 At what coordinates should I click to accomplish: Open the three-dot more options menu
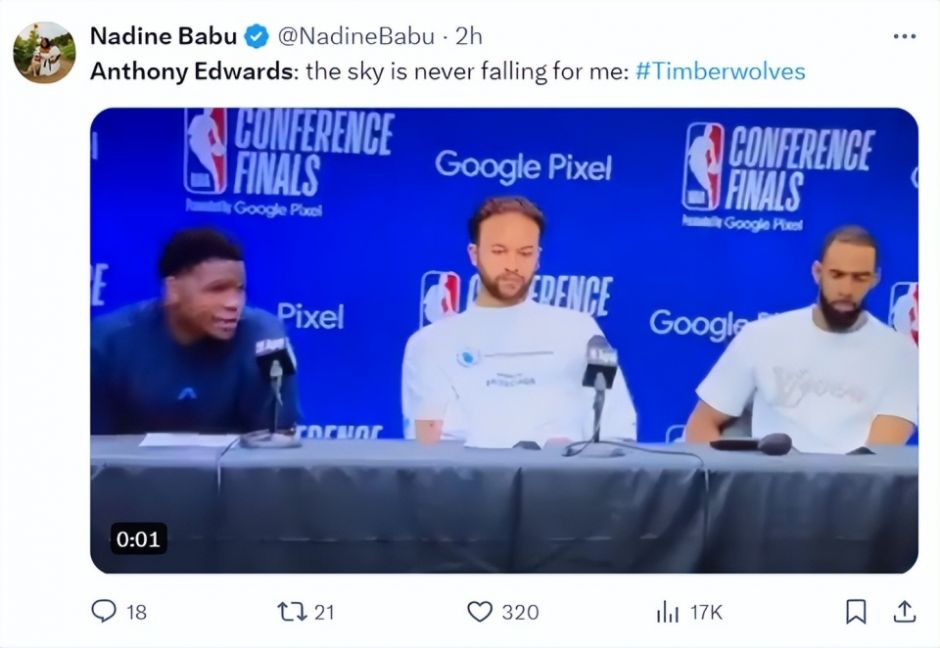pos(904,37)
